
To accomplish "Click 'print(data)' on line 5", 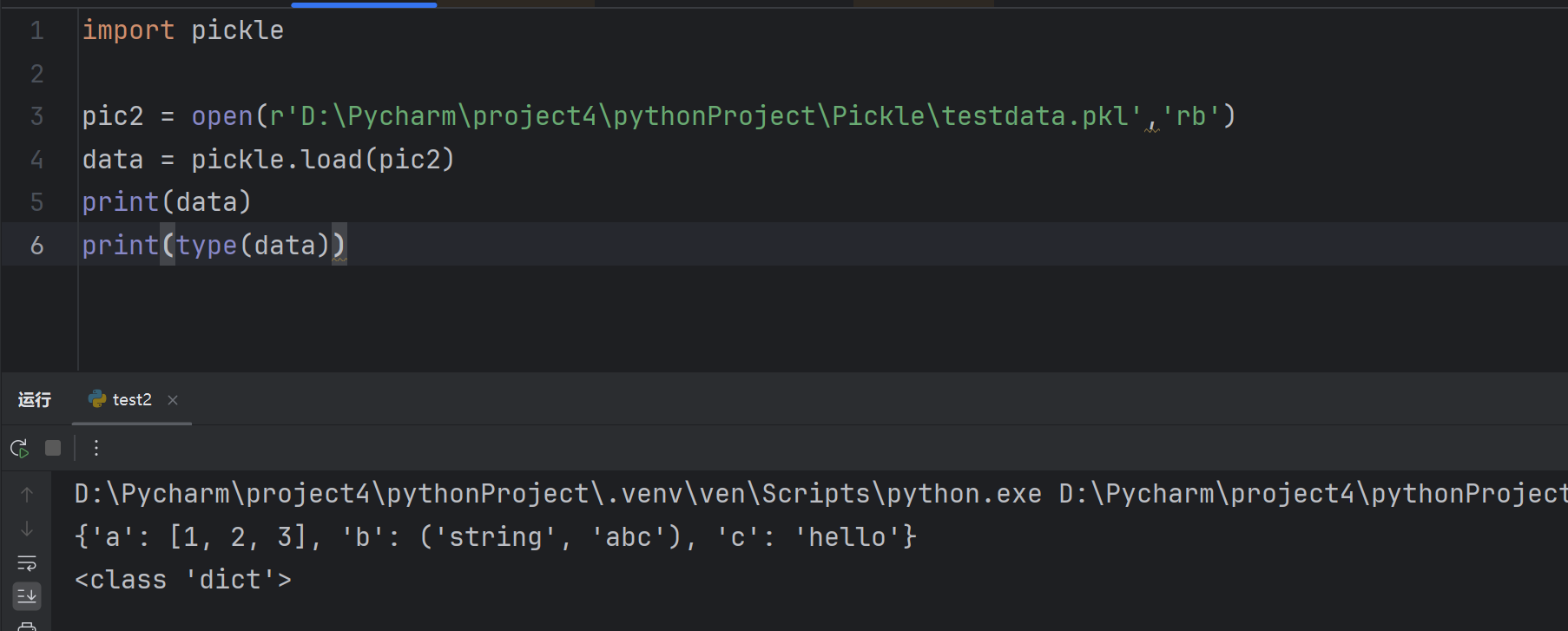I will [x=167, y=202].
